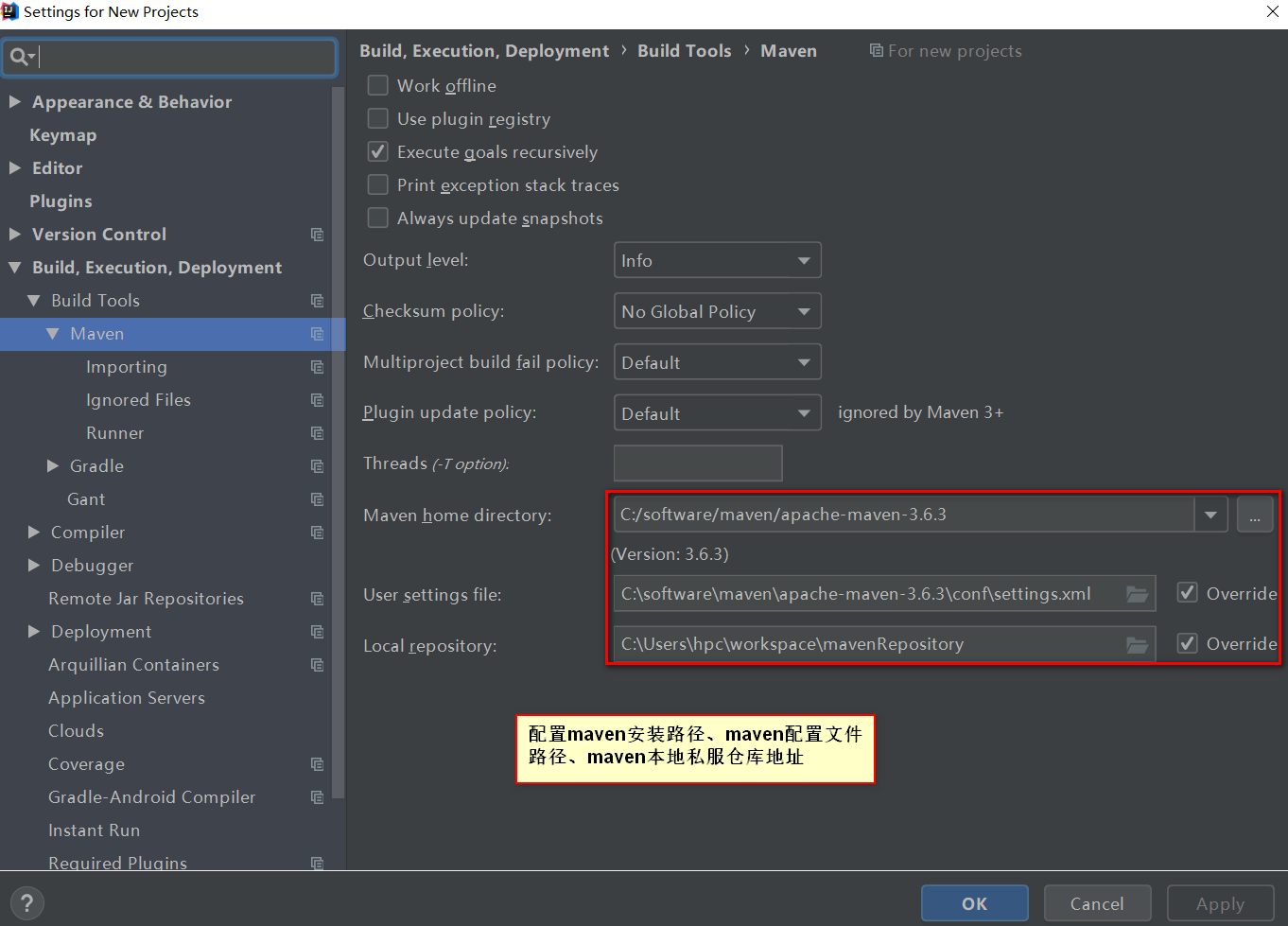1288x926 pixels.
Task: Open the Ignored Files settings page
Action: click(138, 400)
